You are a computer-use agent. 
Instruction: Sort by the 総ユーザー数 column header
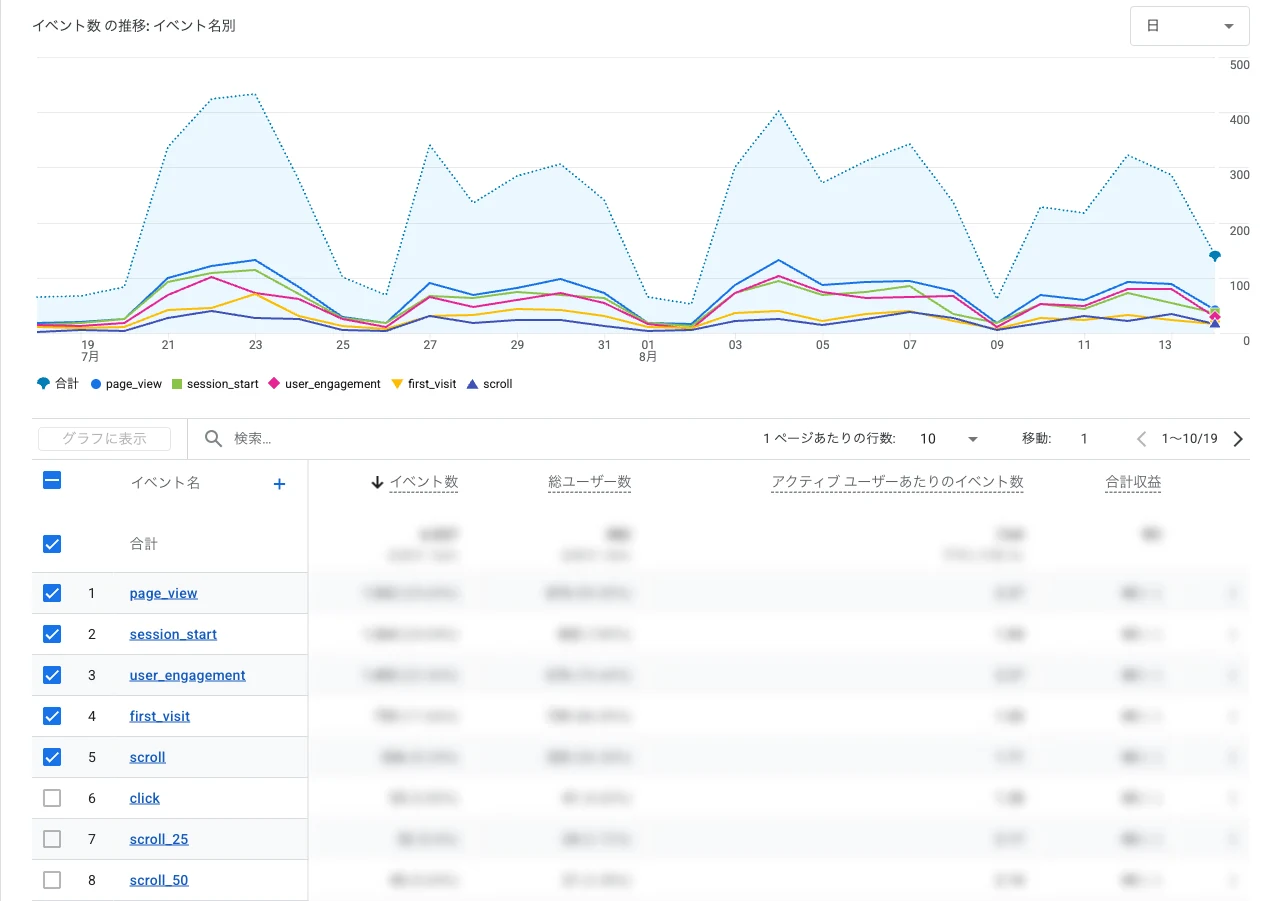(x=589, y=482)
